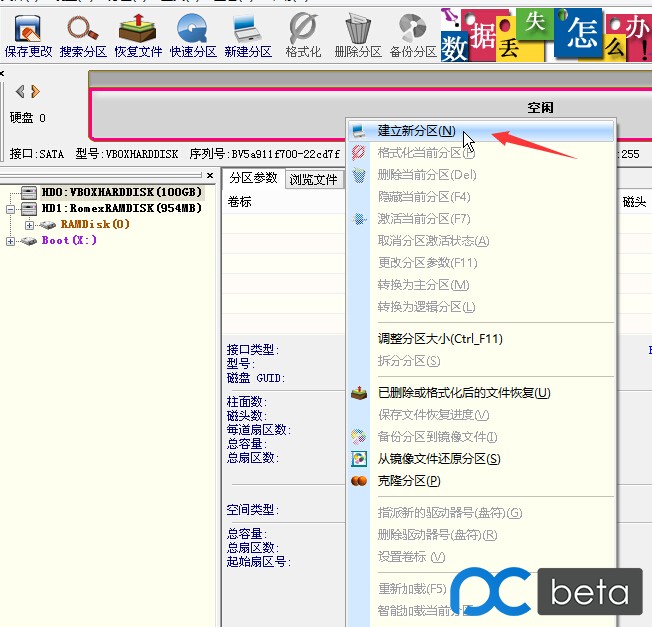Switch to the 浏览文件 tab

pyautogui.click(x=313, y=180)
